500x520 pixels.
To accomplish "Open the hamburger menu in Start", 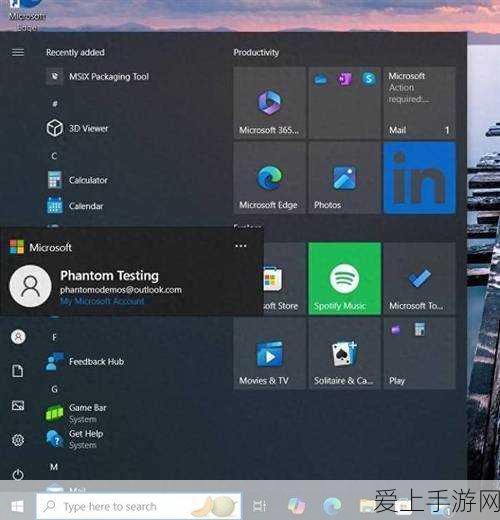I will click(18, 52).
